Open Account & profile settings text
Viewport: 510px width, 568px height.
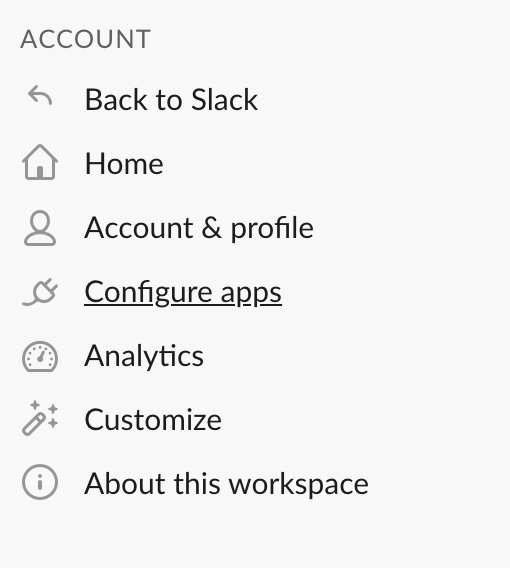coord(199,228)
